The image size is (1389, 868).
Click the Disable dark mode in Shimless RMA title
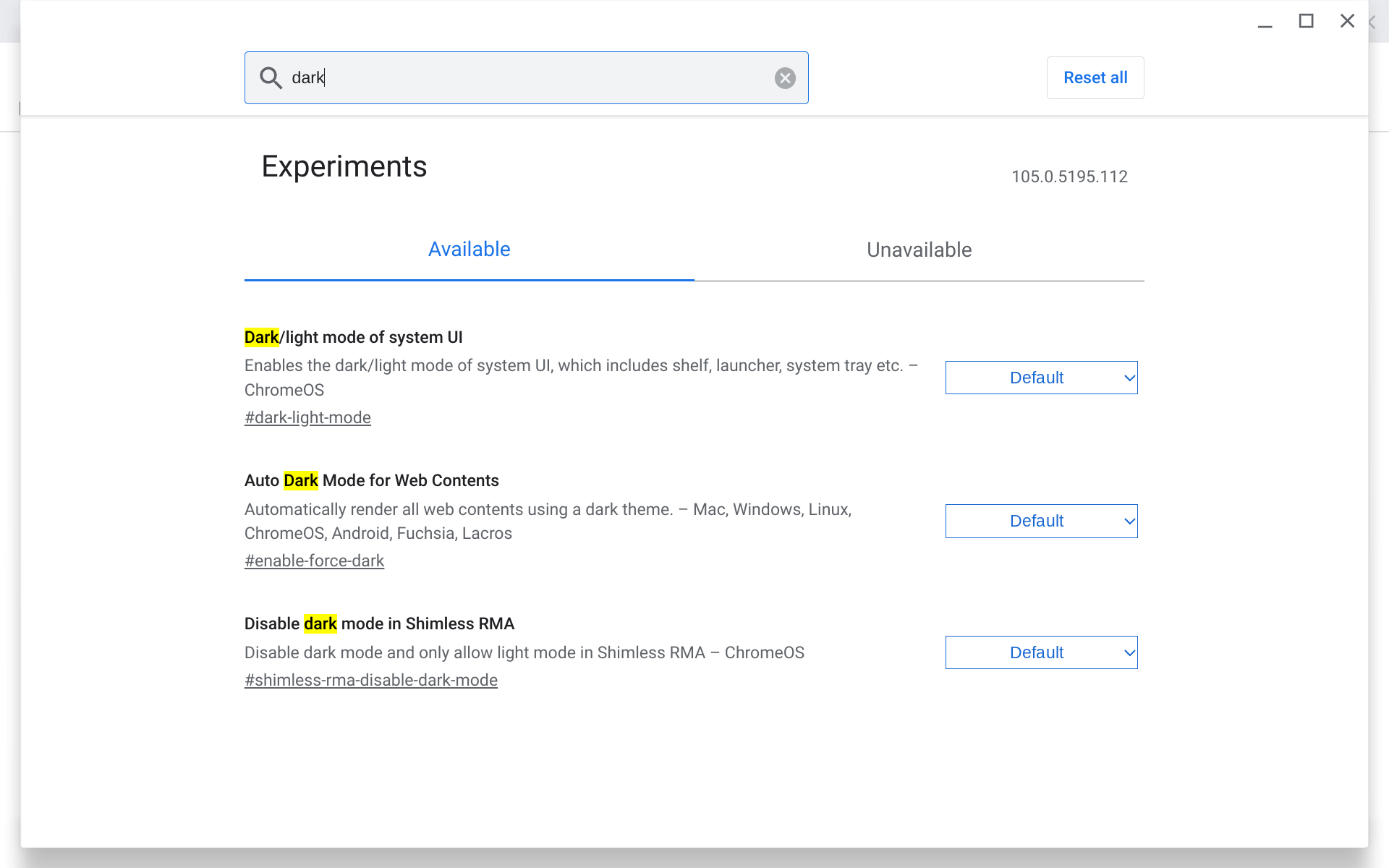click(x=379, y=624)
